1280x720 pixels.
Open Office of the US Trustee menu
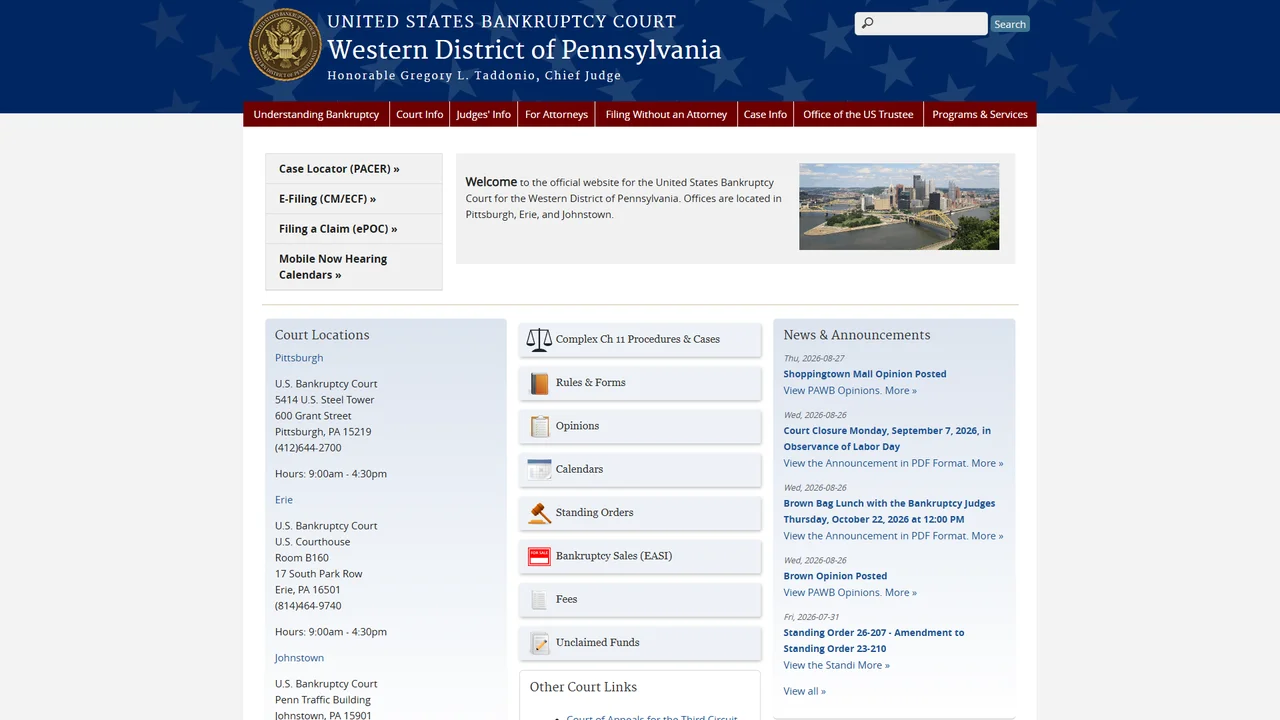(858, 114)
